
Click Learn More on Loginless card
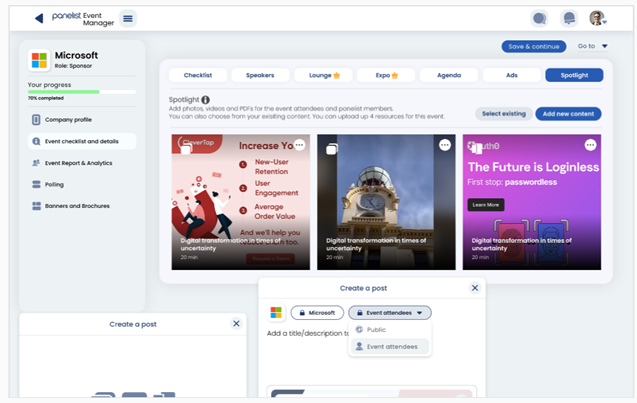(485, 205)
